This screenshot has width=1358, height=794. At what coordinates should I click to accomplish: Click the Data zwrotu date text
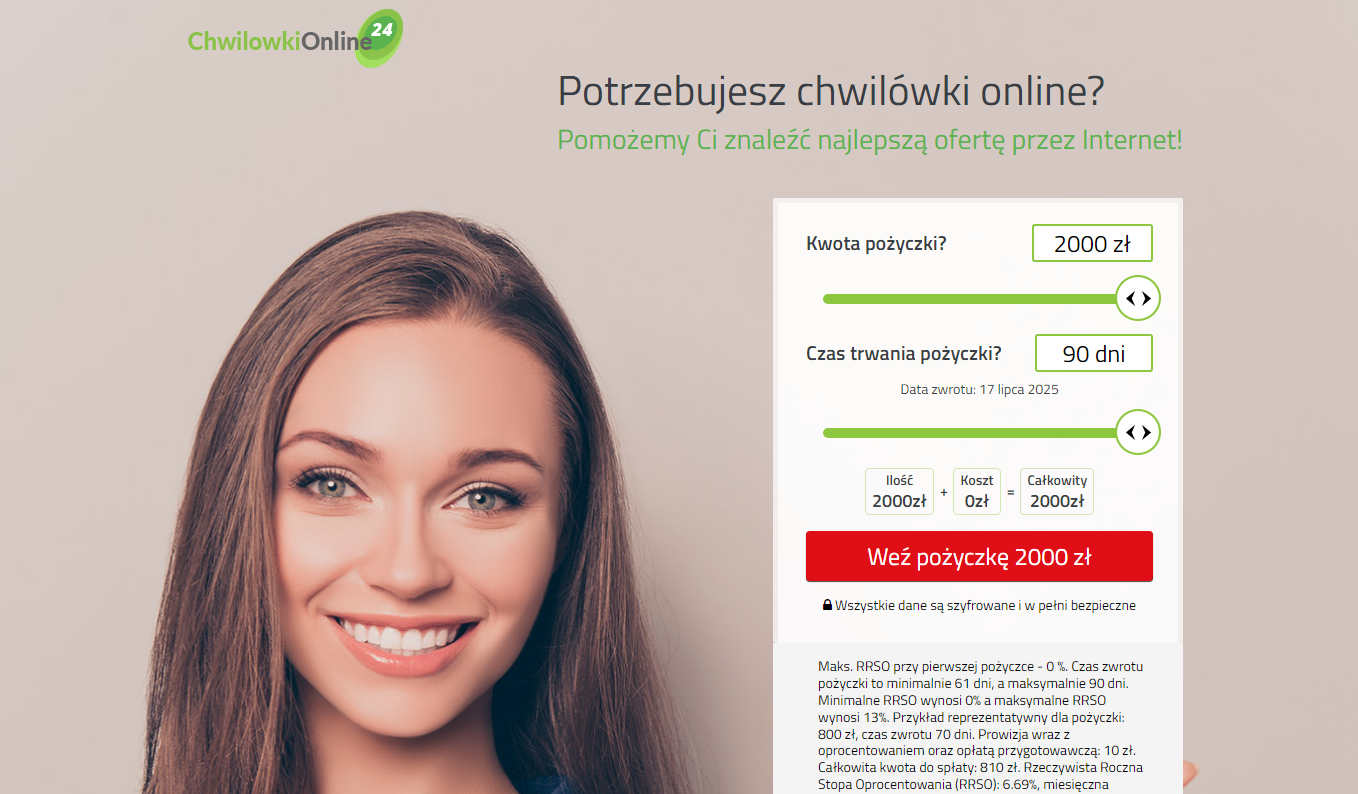(979, 389)
